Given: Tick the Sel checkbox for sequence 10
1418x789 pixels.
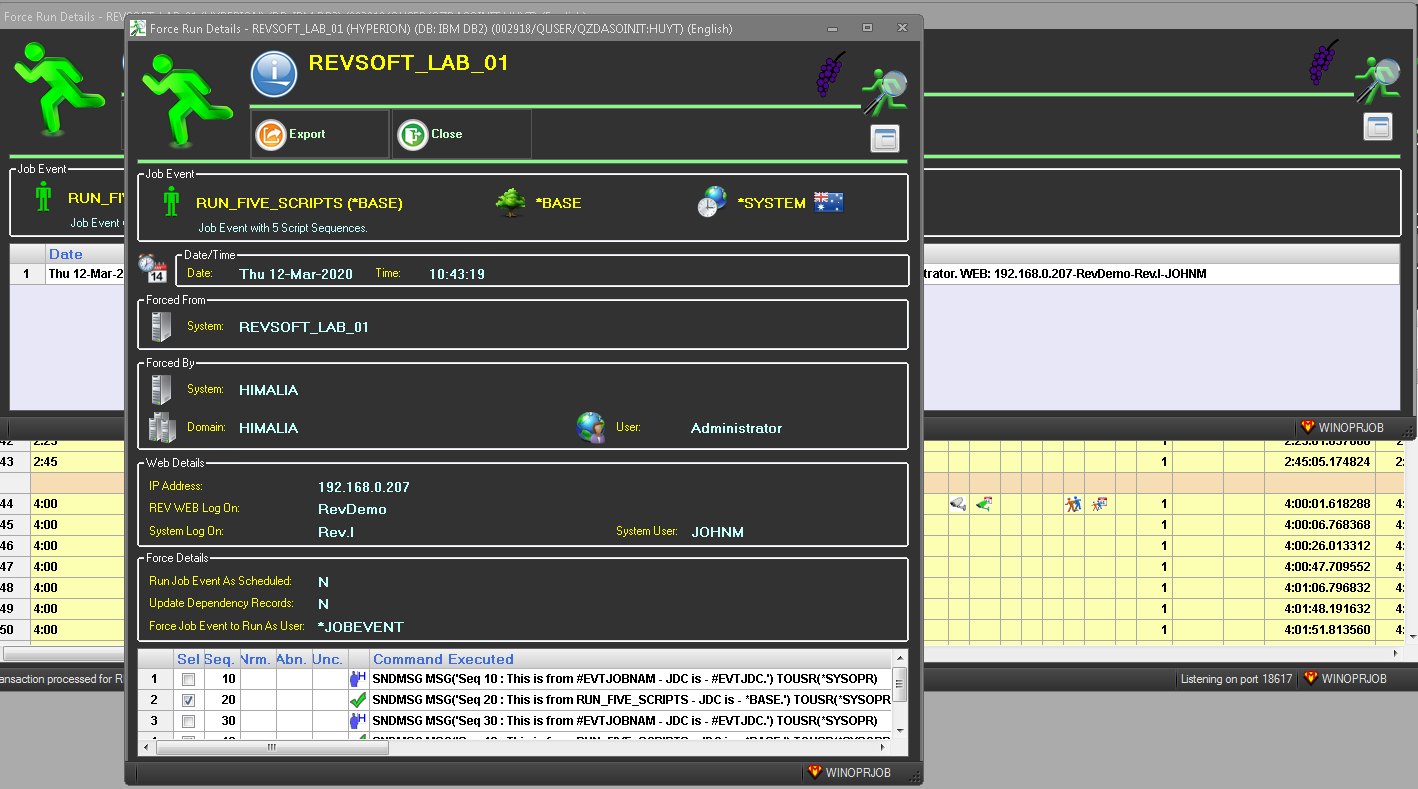Looking at the screenshot, I should [x=188, y=680].
